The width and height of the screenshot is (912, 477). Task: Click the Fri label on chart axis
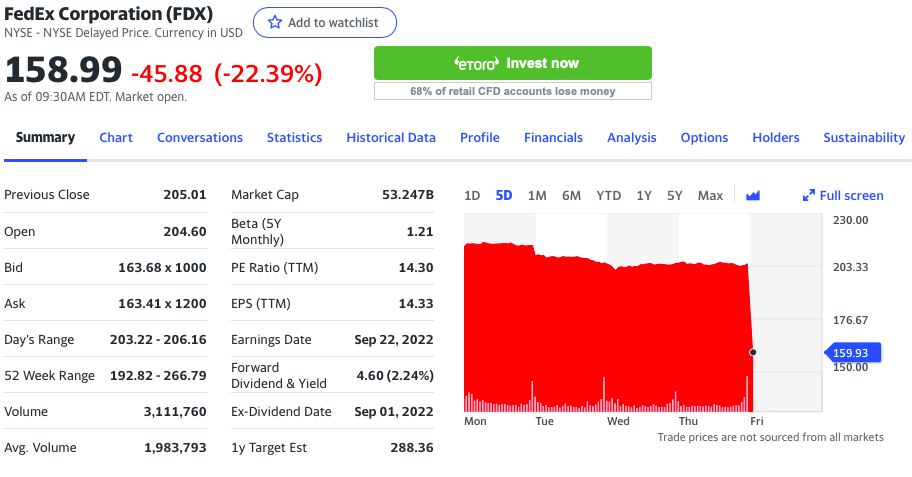[x=757, y=421]
